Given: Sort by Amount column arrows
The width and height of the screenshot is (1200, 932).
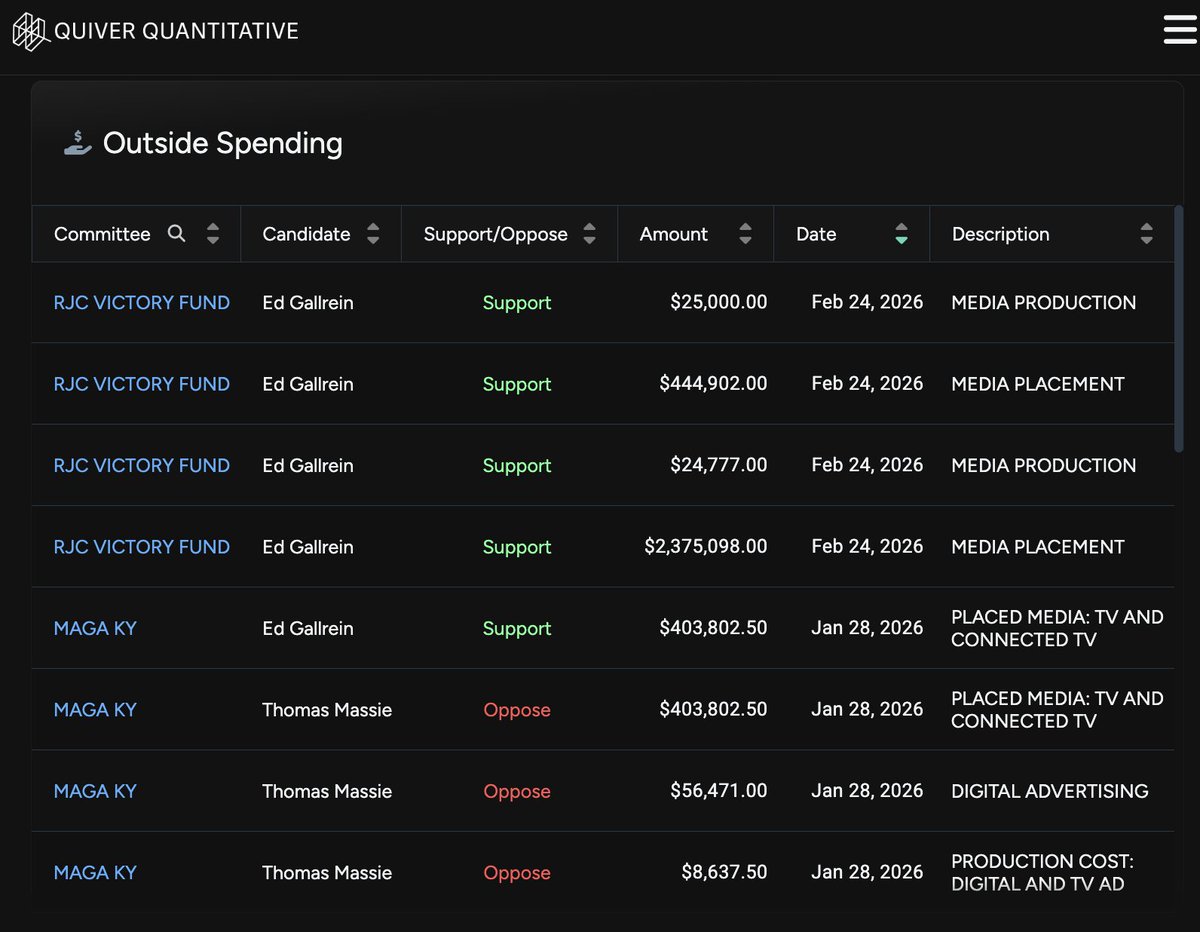Looking at the screenshot, I should pos(745,234).
